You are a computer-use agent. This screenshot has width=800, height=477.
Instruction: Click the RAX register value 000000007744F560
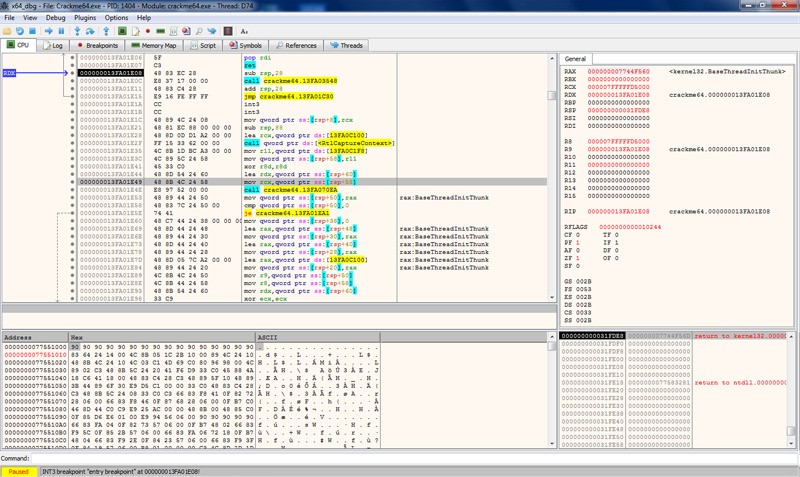(618, 72)
